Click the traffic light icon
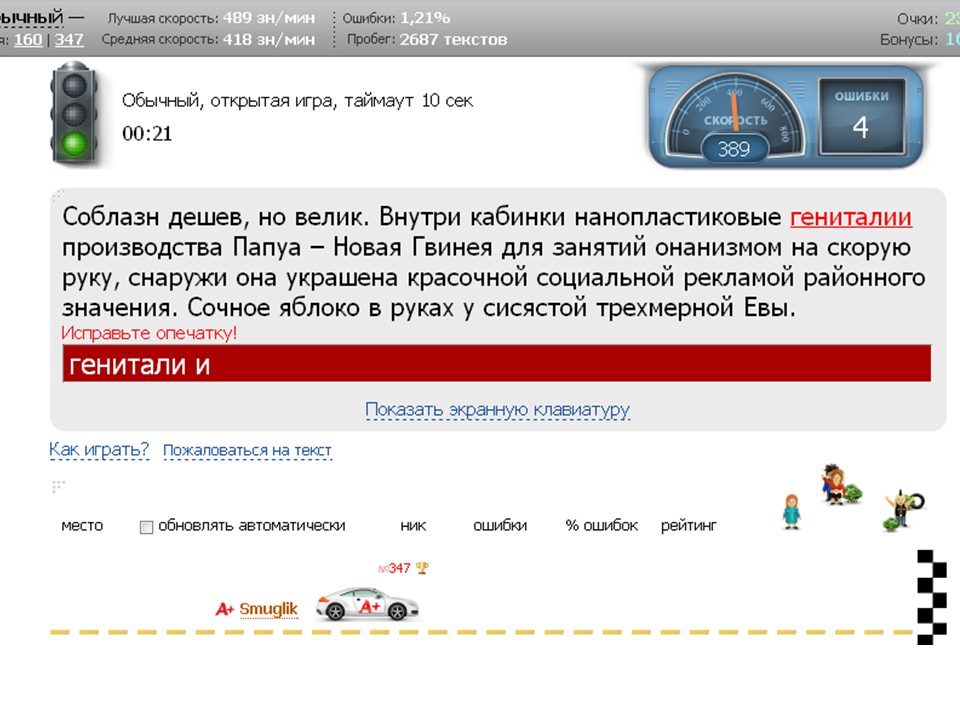960x720 pixels. point(75,113)
